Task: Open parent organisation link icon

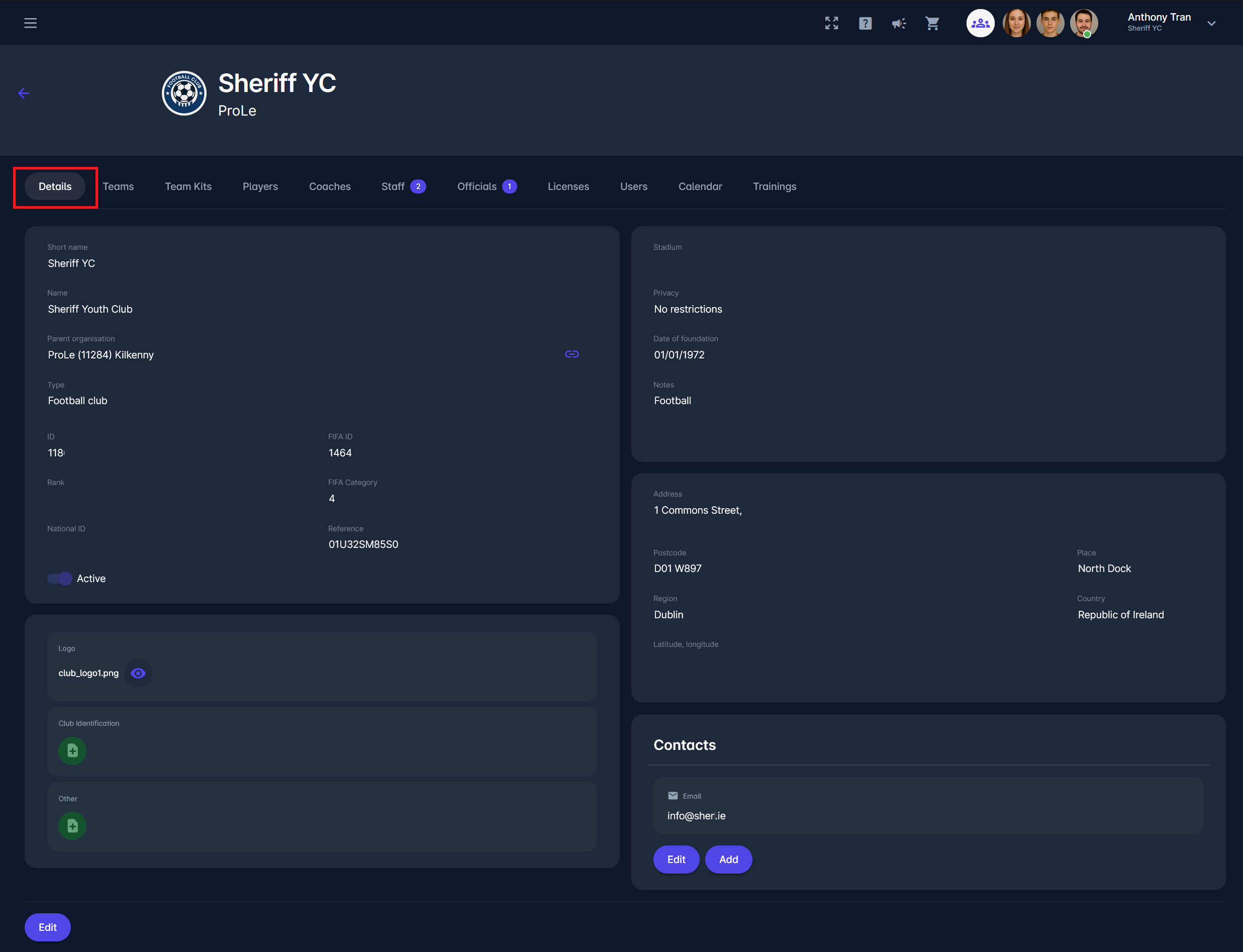Action: (x=571, y=354)
